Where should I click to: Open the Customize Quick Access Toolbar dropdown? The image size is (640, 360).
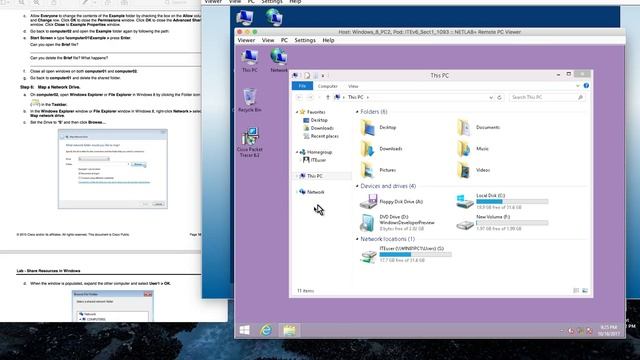click(x=322, y=76)
